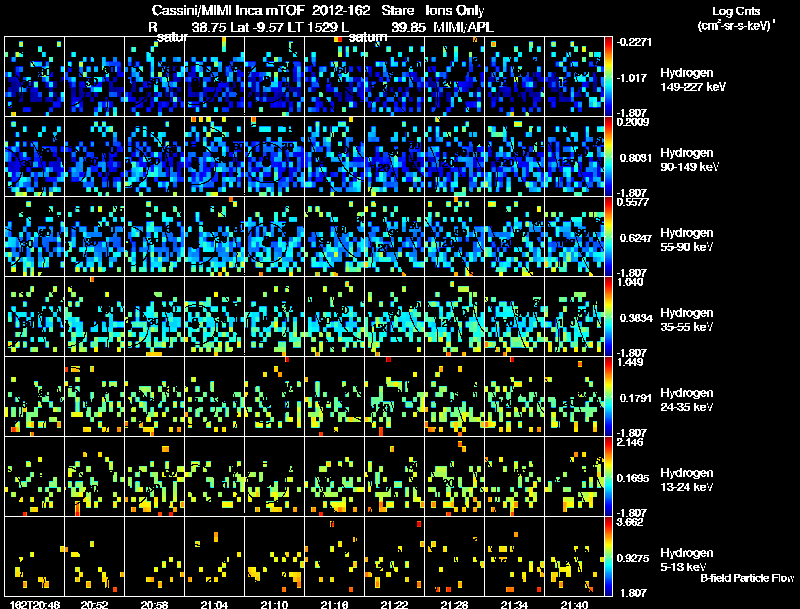Open the 149-227 keV panel at 20:46
Image resolution: width=800 pixels, height=609 pixels.
35,77
